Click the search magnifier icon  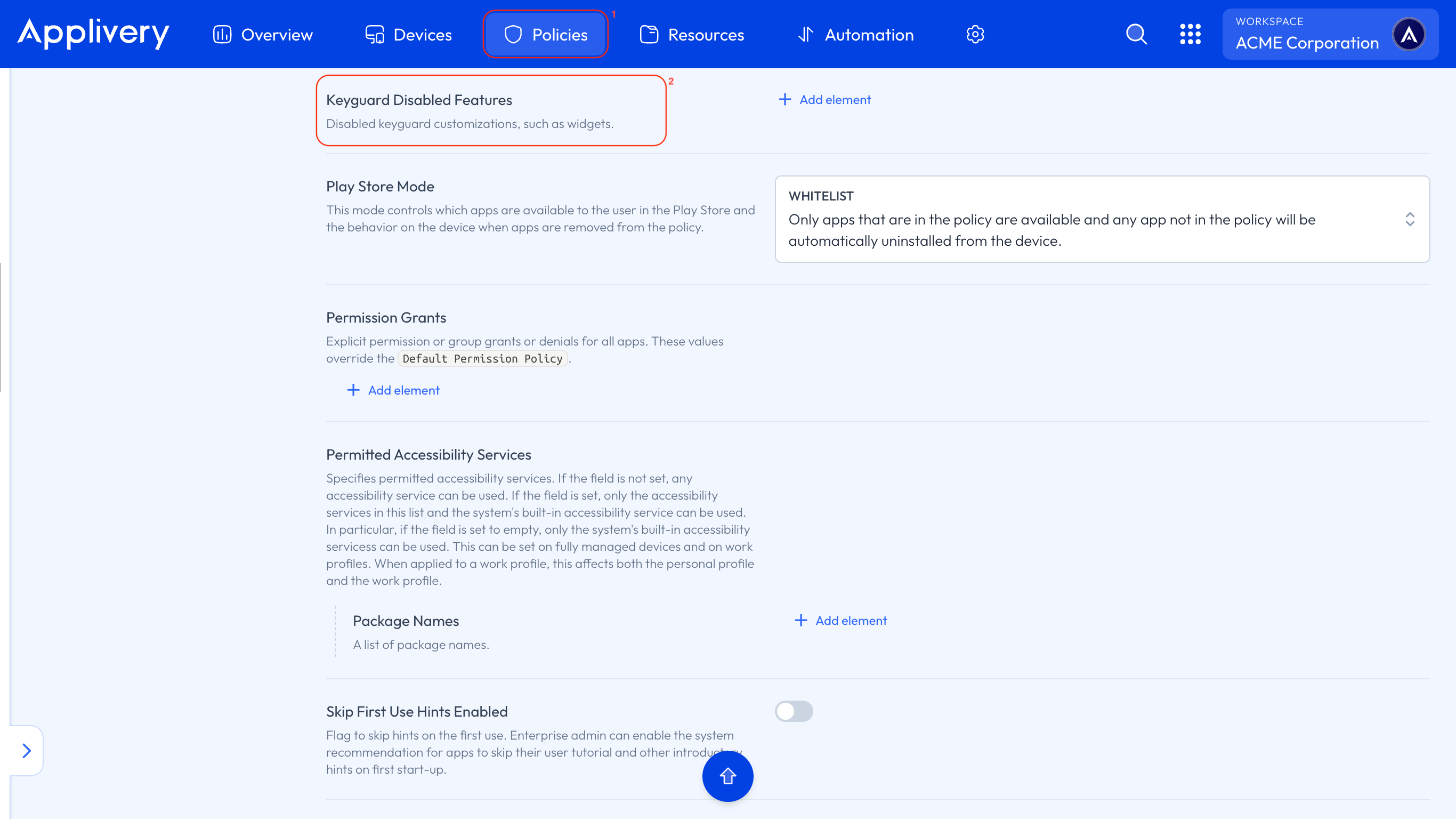coord(1137,34)
